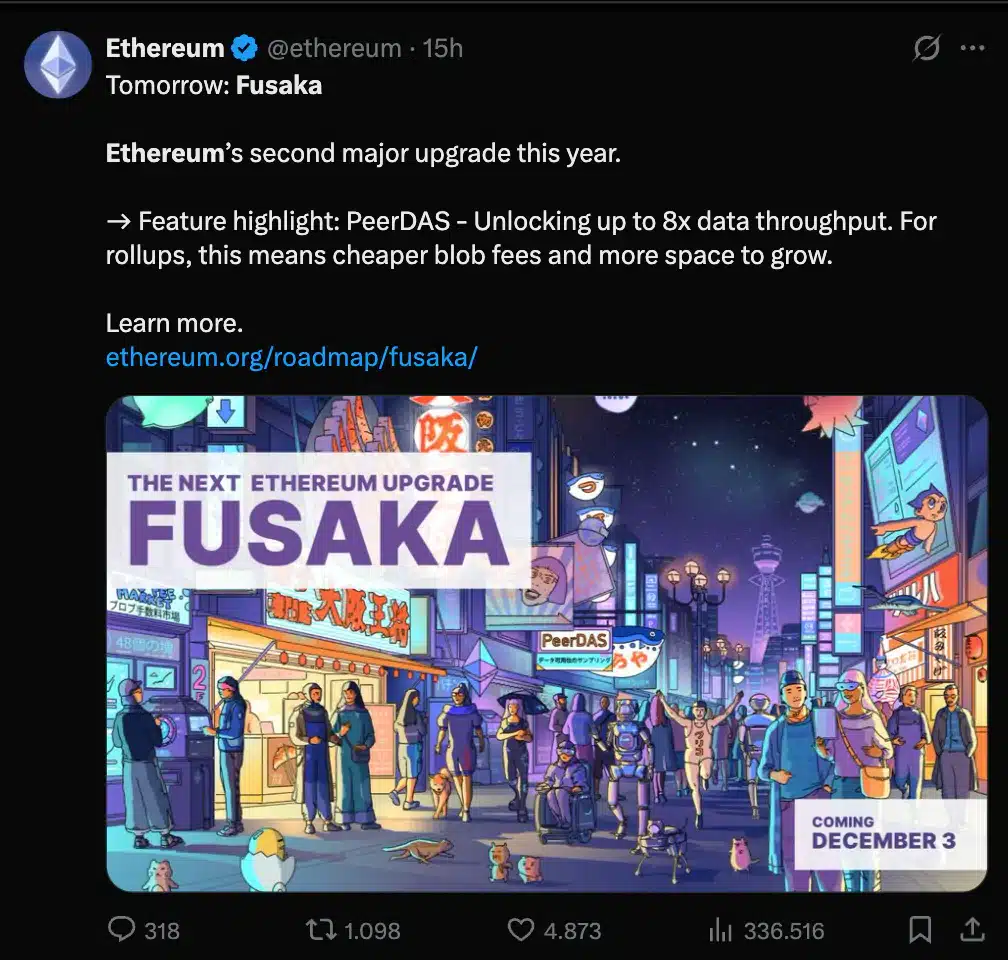Click the repost arrows icon
Image resolution: width=1008 pixels, height=960 pixels.
click(x=319, y=930)
